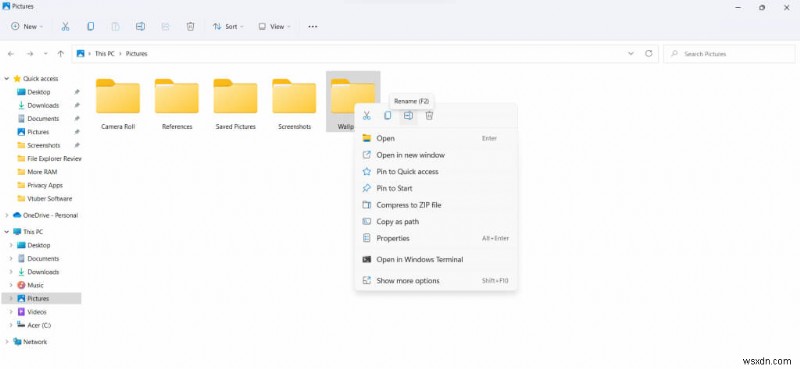Open recent locations dropdown chevron
Screen dimensions: 800x369
[x=45, y=54]
